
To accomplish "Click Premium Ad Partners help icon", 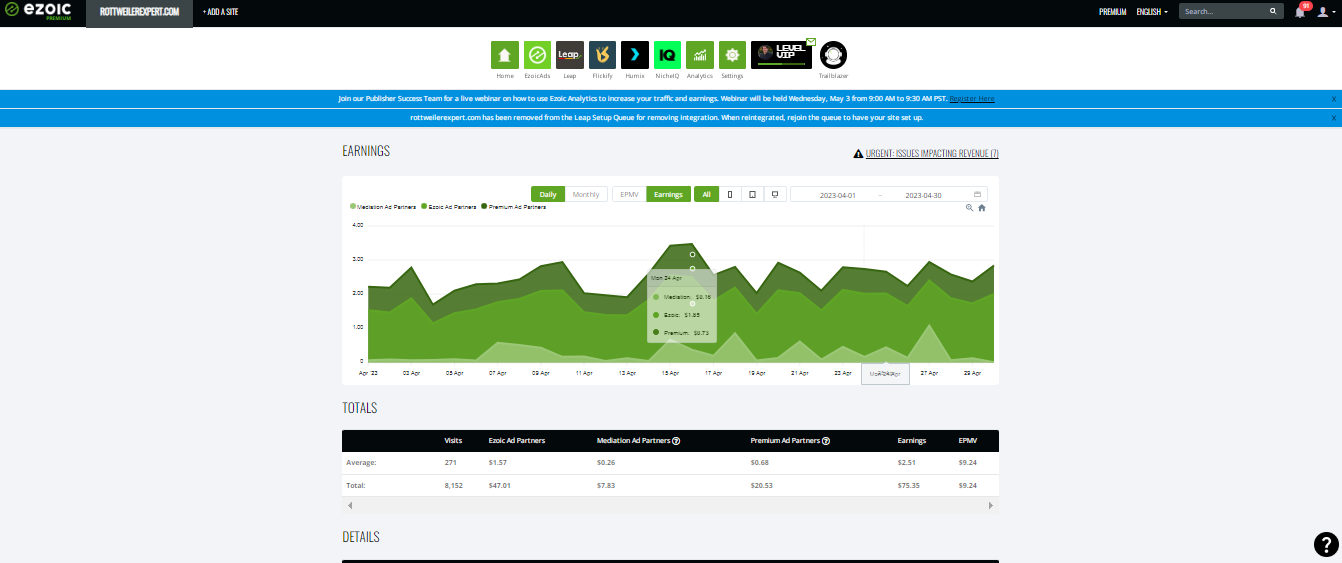I will click(x=826, y=441).
